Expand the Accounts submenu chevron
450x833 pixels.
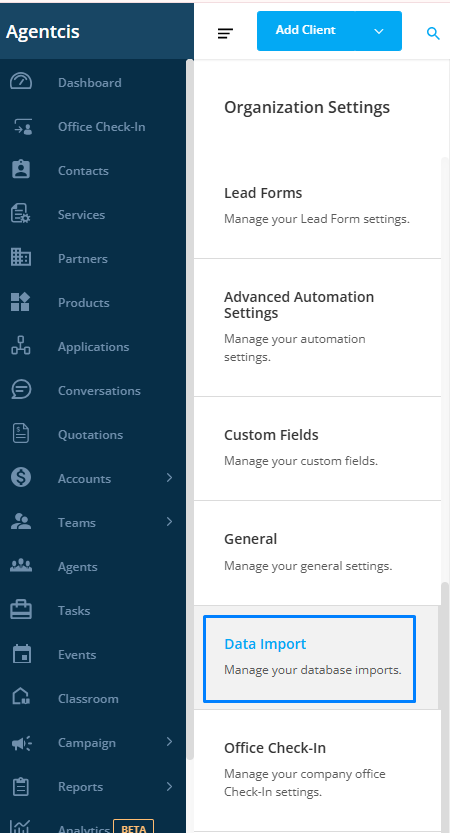tap(169, 478)
